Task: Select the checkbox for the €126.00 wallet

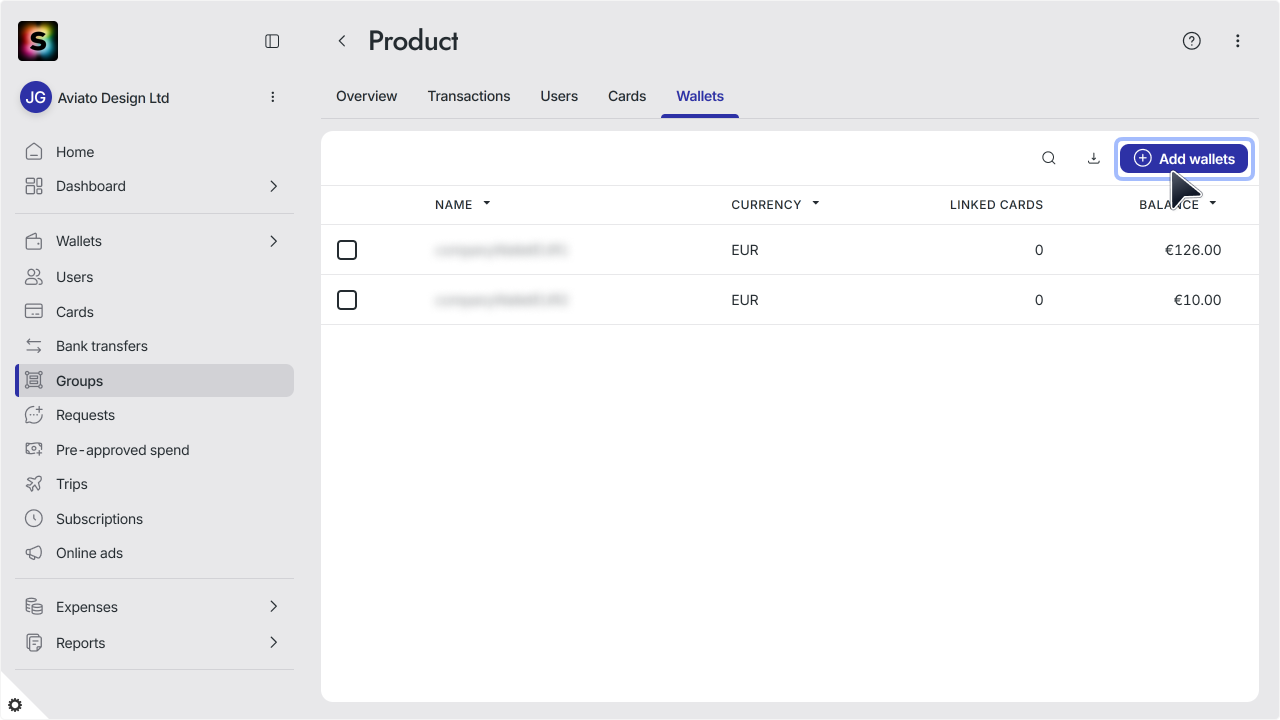Action: click(x=347, y=250)
